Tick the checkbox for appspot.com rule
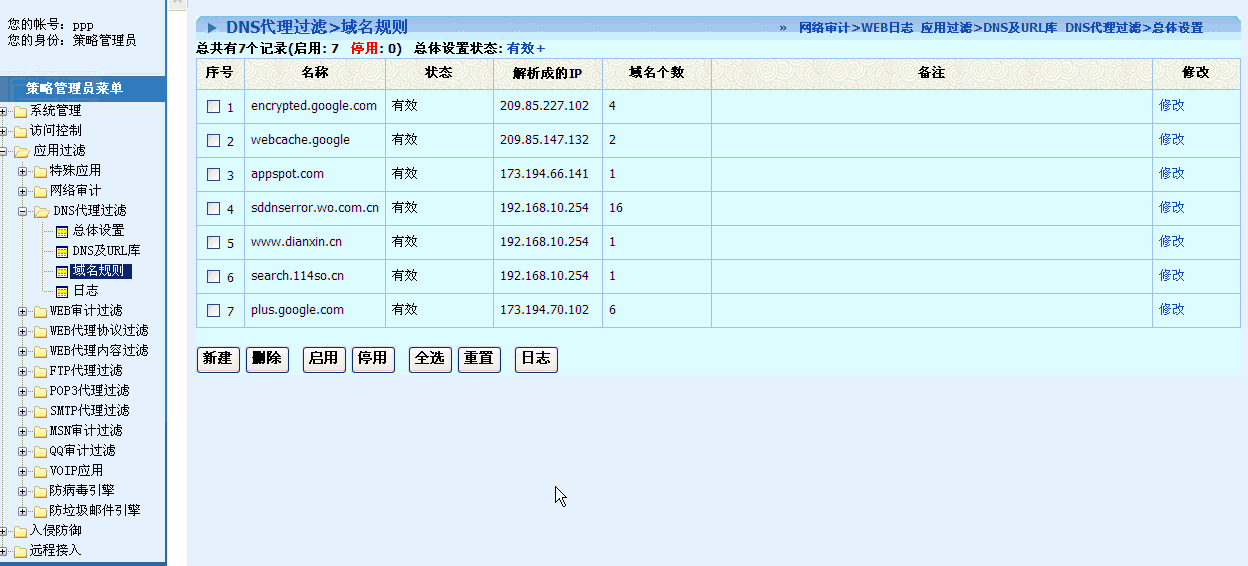This screenshot has height=566, width=1248. tap(213, 174)
